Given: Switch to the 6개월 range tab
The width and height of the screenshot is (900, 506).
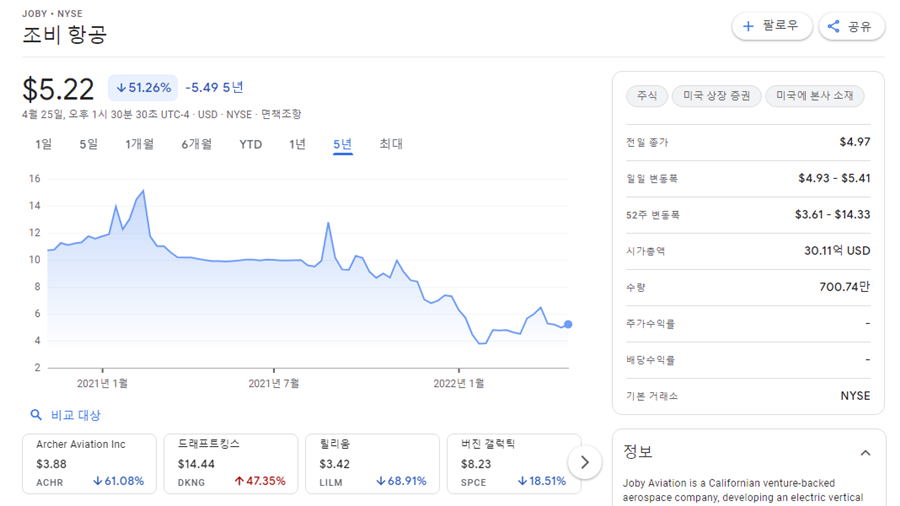Looking at the screenshot, I should (196, 144).
